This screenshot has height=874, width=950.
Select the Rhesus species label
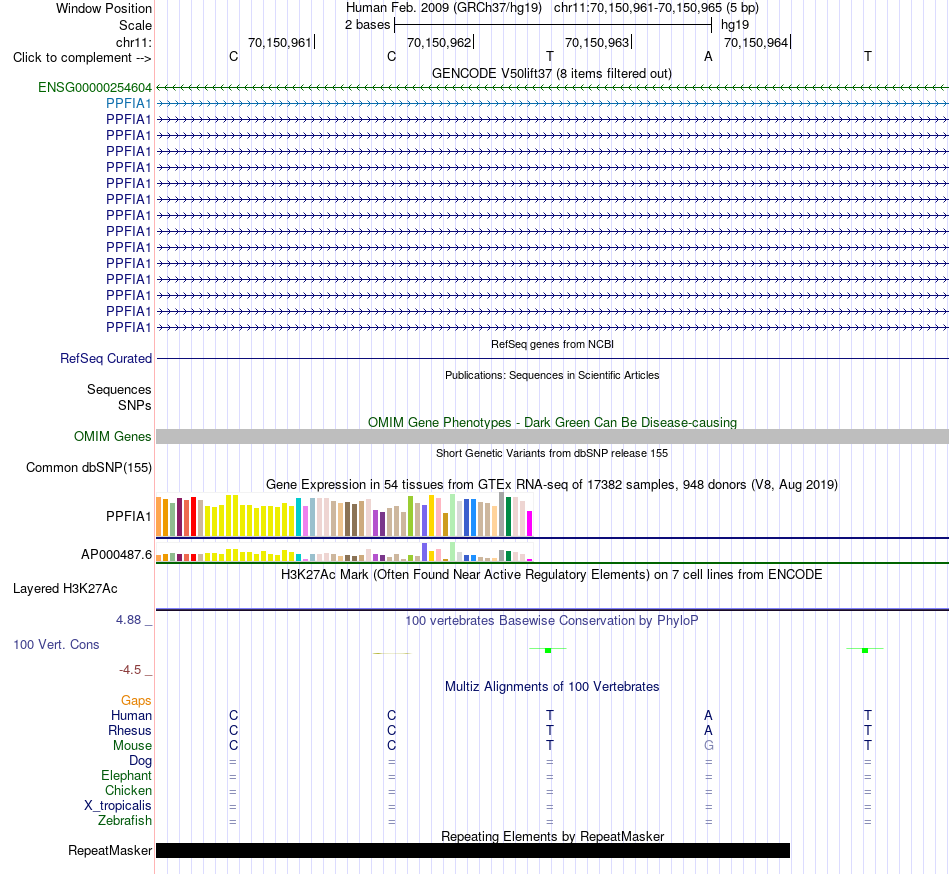pyautogui.click(x=130, y=730)
